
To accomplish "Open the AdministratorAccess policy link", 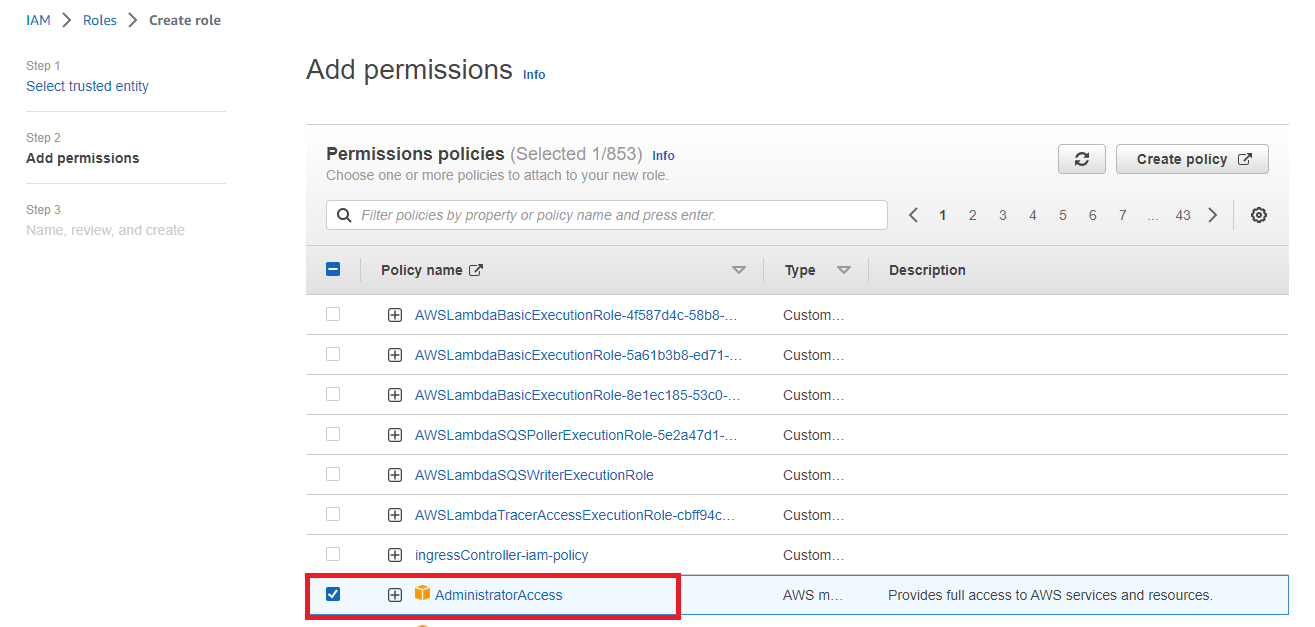I will [498, 595].
